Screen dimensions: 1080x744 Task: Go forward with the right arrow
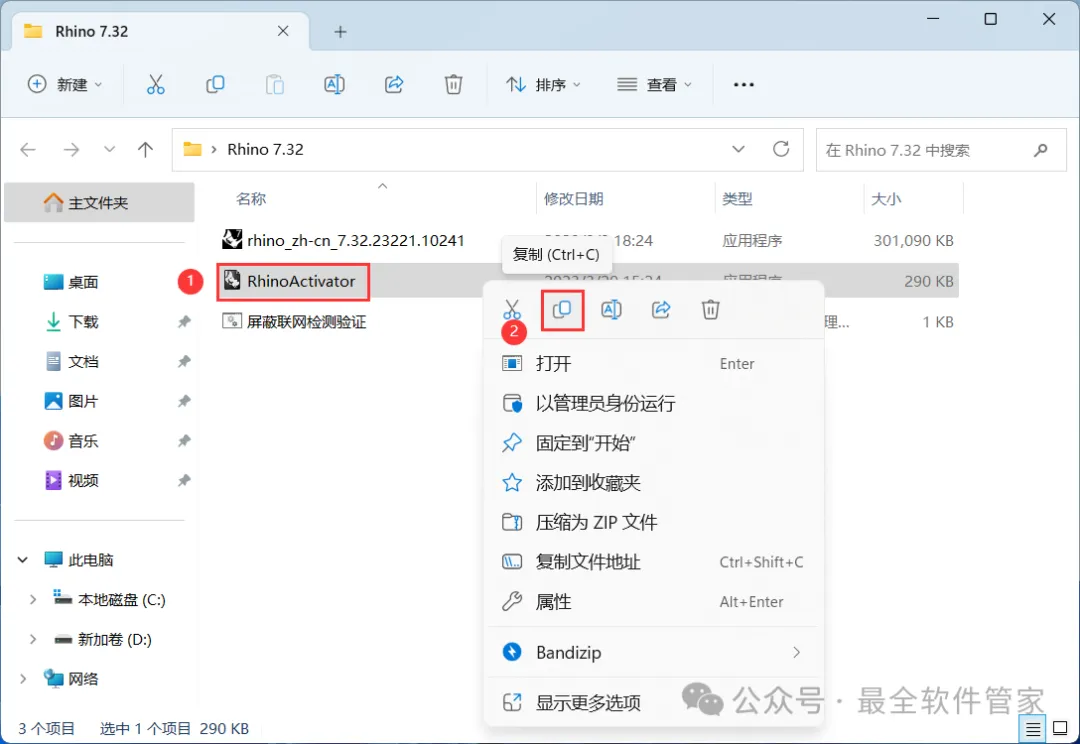(x=71, y=149)
